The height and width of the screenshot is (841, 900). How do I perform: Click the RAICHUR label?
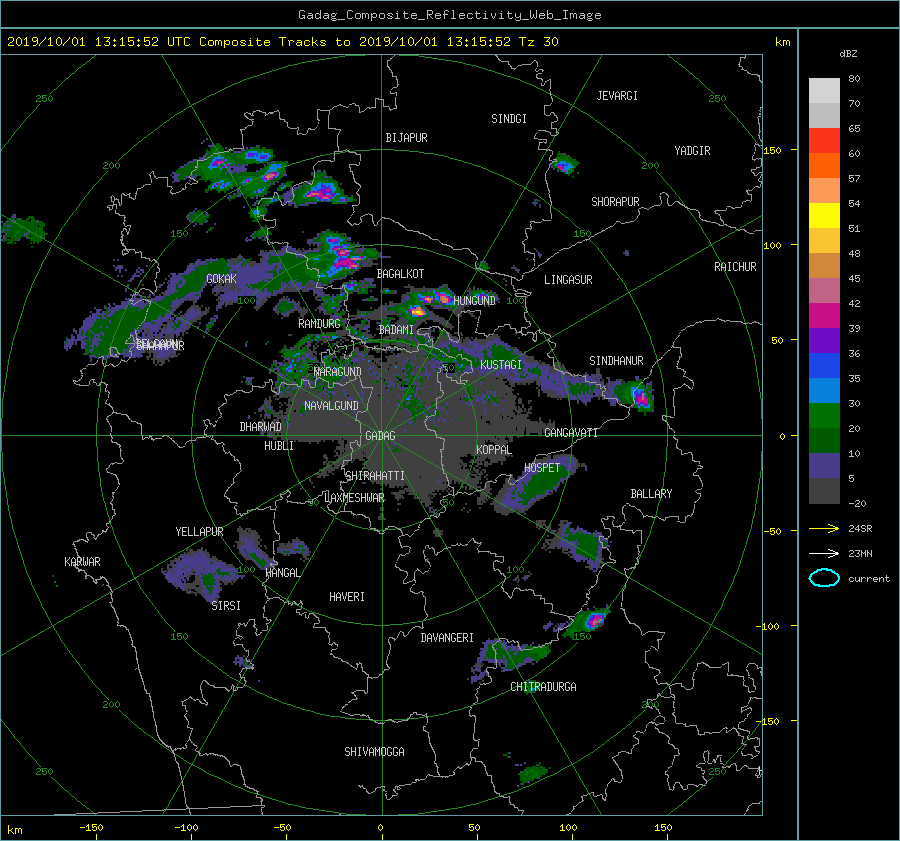735,267
